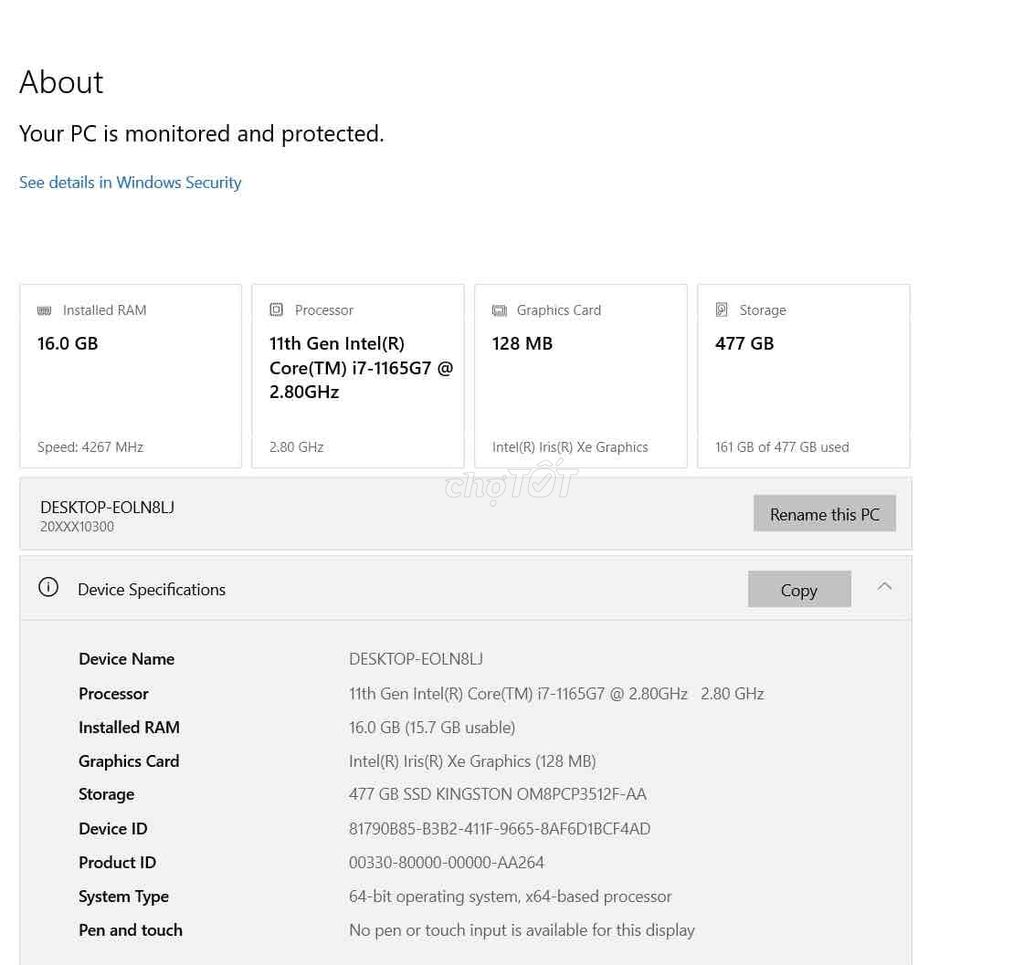Image resolution: width=1024 pixels, height=965 pixels.
Task: Click the "Device ID" row label
Action: (x=113, y=829)
